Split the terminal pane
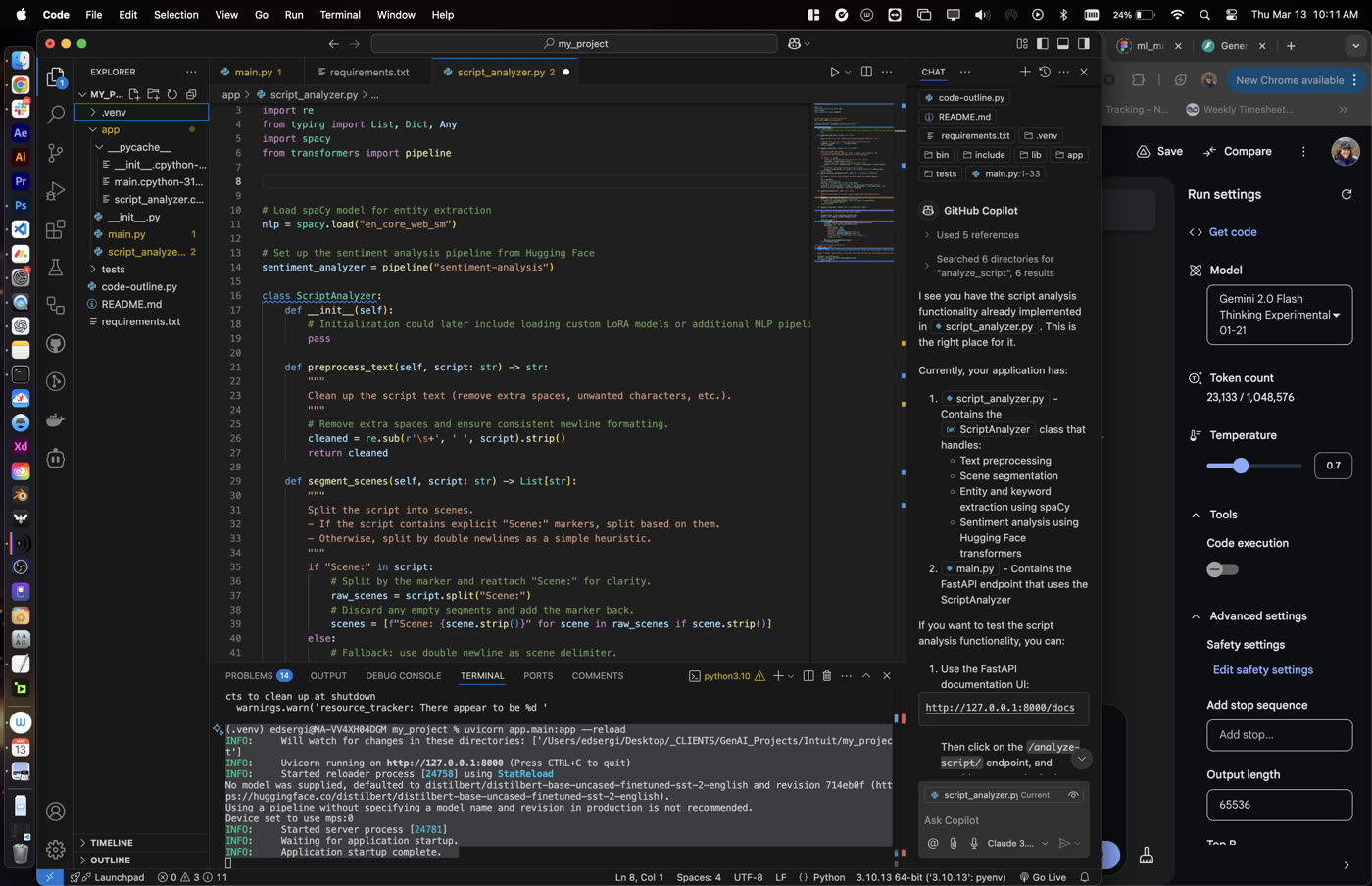1372x886 pixels. coord(808,676)
